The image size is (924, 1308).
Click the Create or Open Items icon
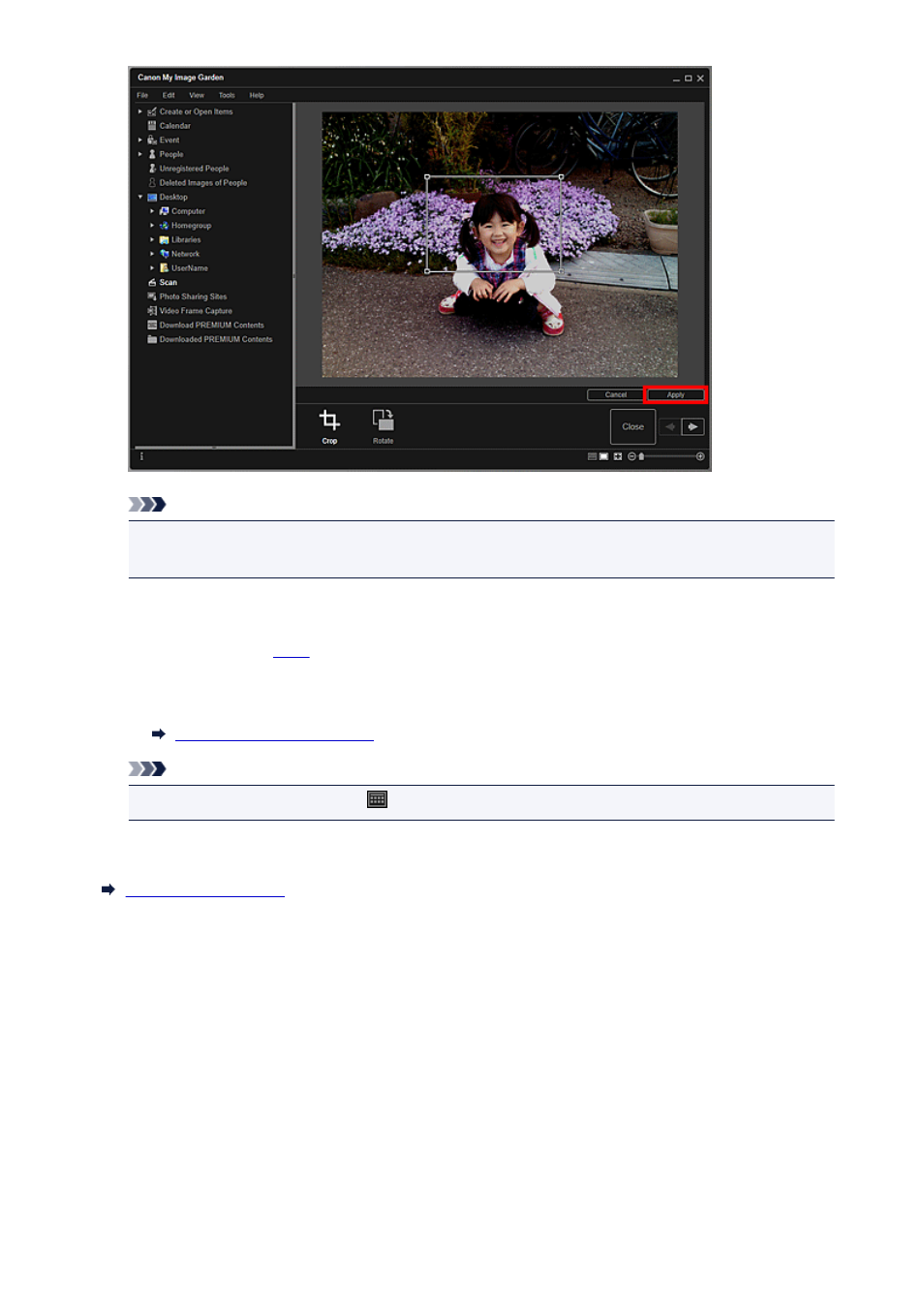tap(152, 111)
